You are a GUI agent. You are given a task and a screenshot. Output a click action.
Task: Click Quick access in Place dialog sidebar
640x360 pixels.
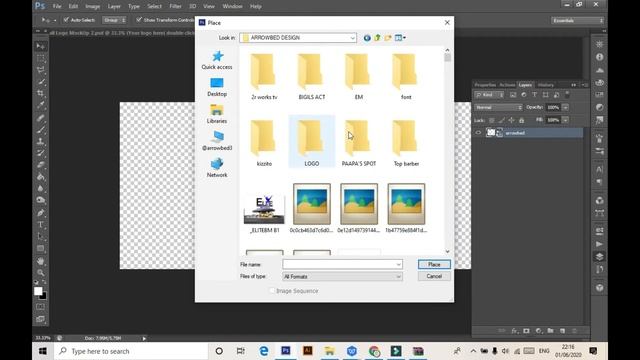pyautogui.click(x=217, y=60)
